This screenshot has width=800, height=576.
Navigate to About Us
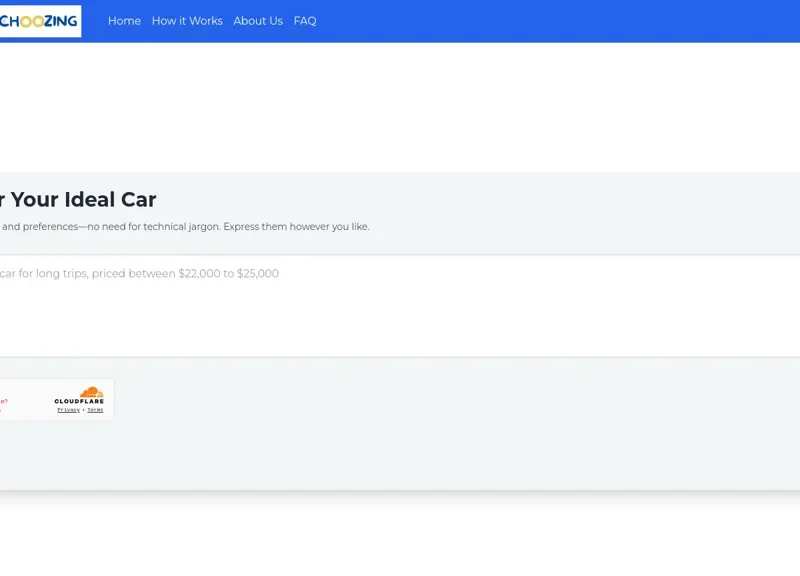(x=258, y=21)
